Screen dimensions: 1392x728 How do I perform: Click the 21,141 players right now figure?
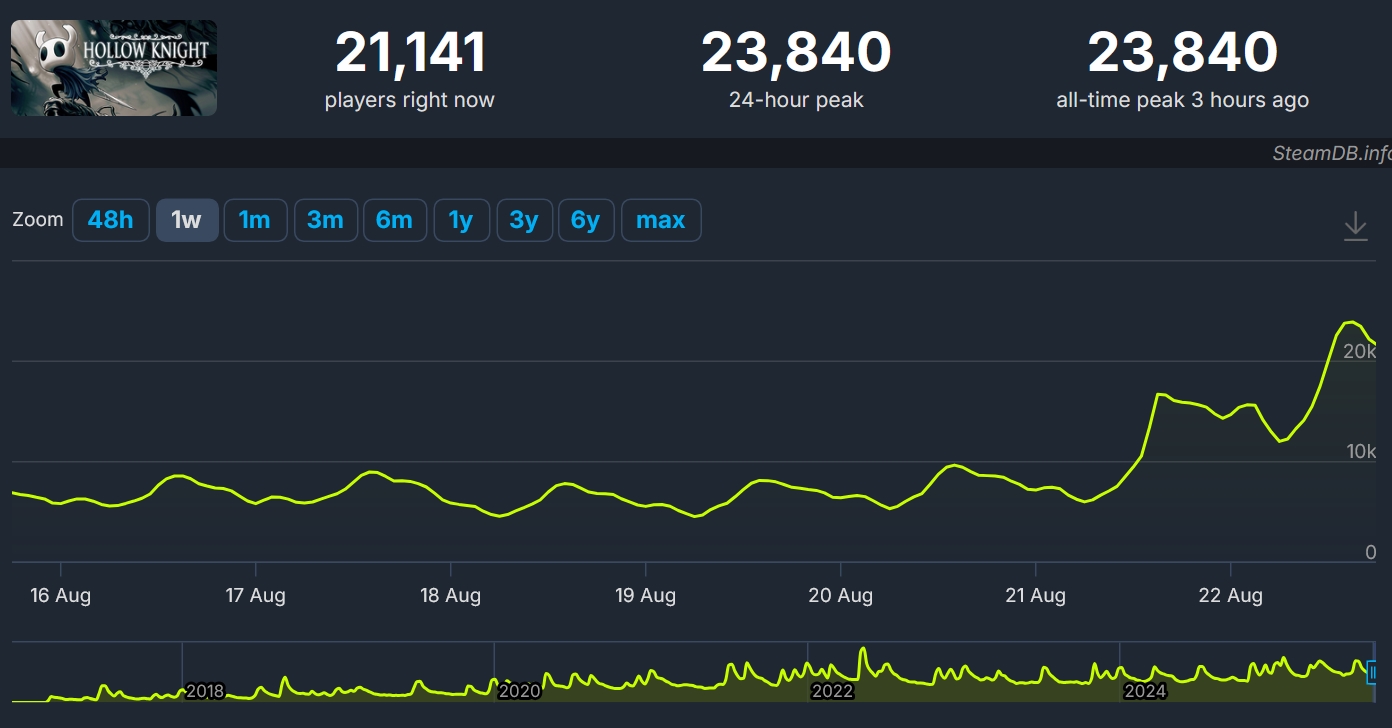pos(410,53)
